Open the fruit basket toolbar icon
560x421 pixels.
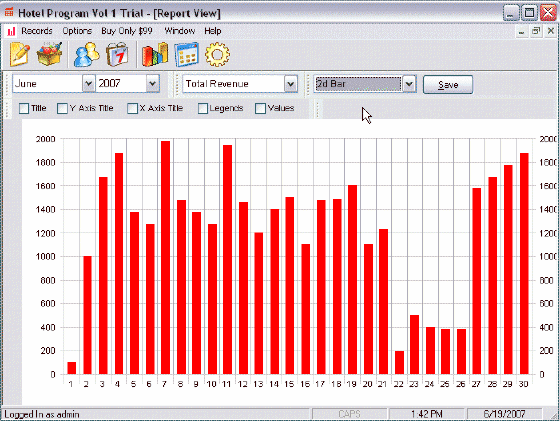click(50, 54)
